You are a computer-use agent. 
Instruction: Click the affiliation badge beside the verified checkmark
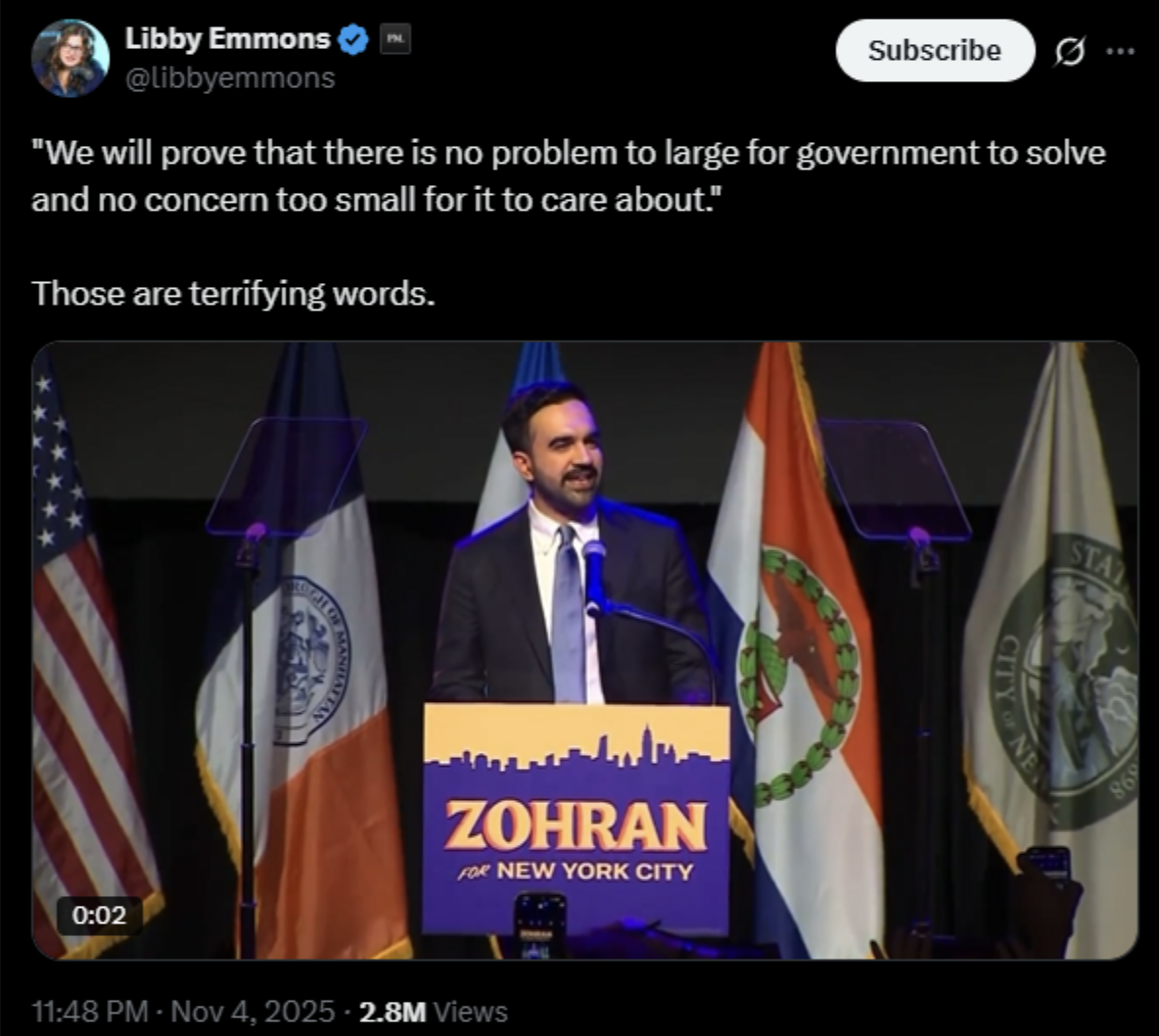tap(394, 40)
